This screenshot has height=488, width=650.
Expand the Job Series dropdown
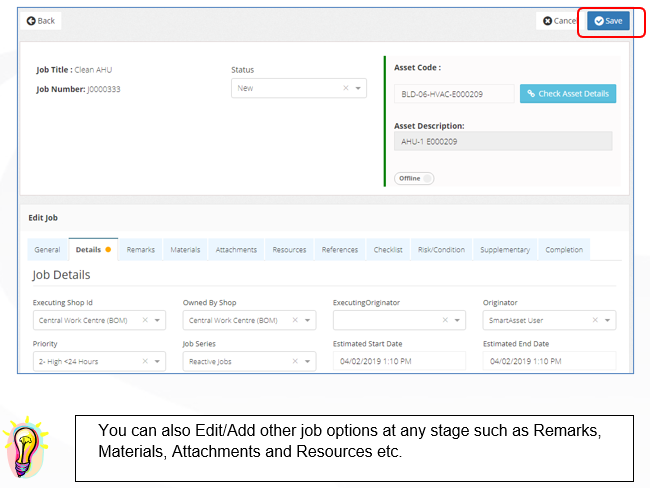click(x=308, y=361)
